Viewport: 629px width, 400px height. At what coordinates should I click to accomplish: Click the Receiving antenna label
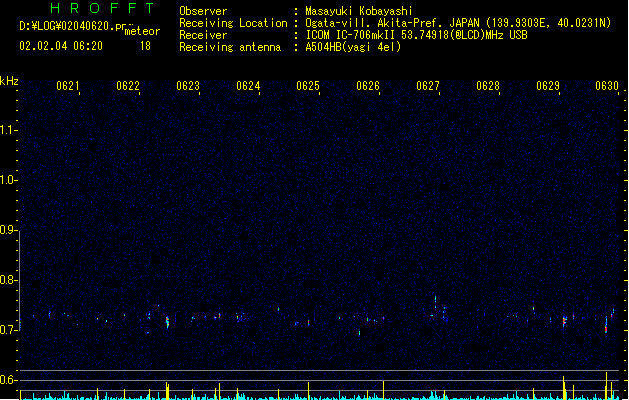pos(230,47)
